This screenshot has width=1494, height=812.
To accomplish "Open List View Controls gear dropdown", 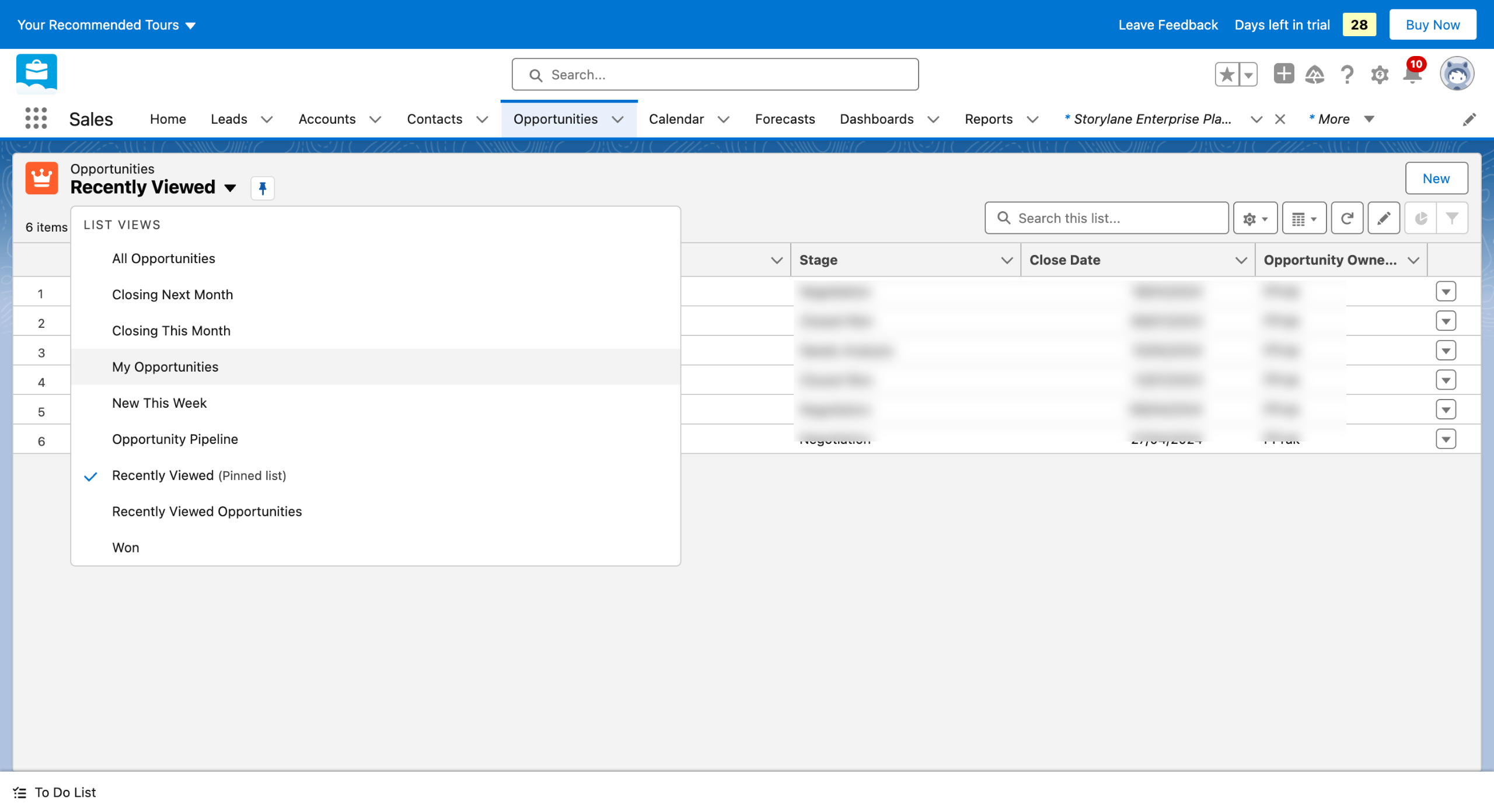I will [1255, 218].
